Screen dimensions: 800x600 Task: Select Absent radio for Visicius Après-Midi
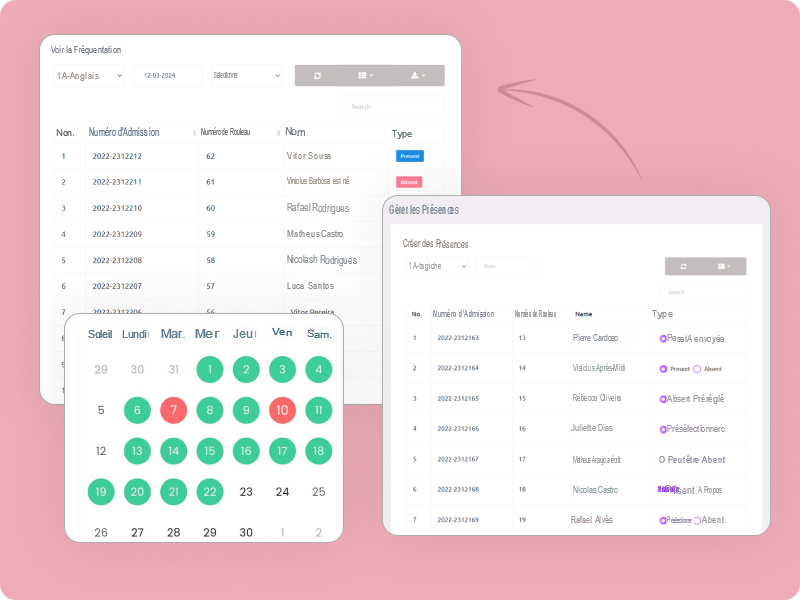[697, 369]
